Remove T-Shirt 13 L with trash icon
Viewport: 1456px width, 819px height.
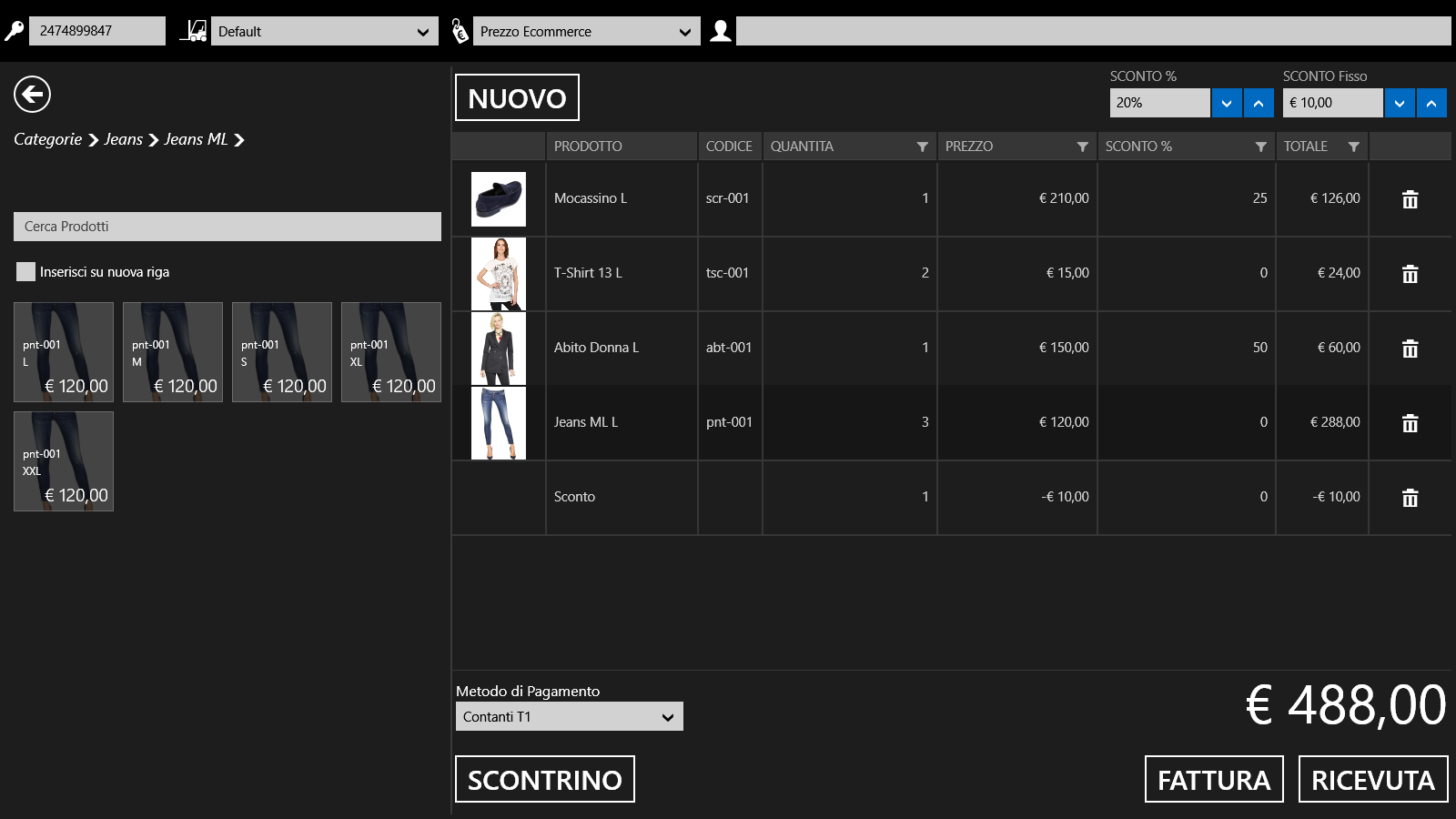click(1410, 274)
